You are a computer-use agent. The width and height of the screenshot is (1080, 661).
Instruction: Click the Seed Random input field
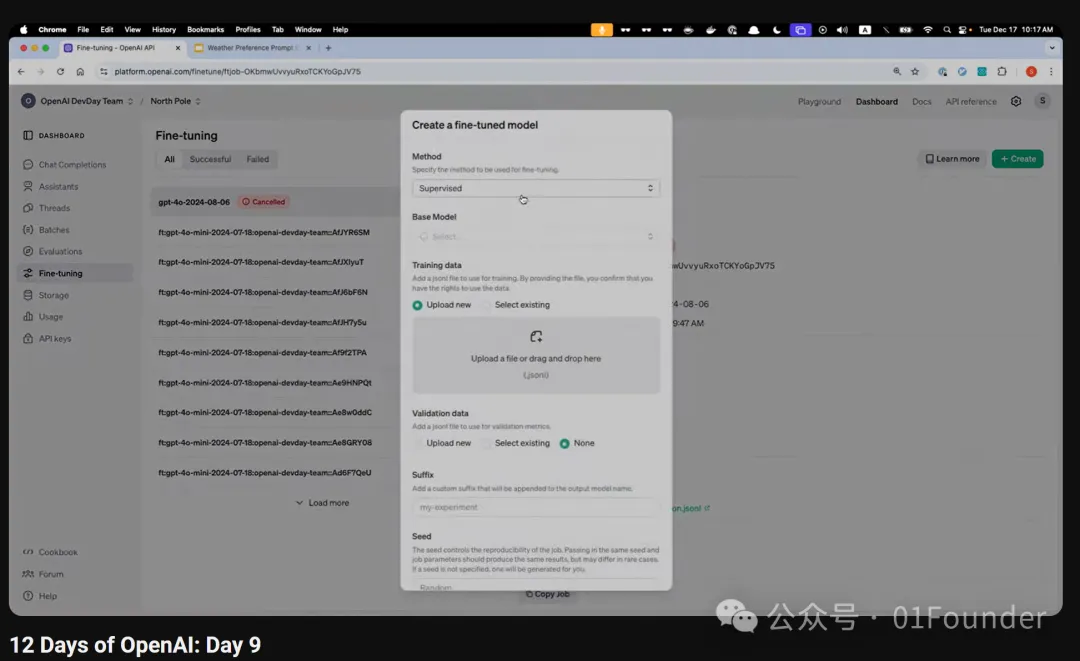536,587
